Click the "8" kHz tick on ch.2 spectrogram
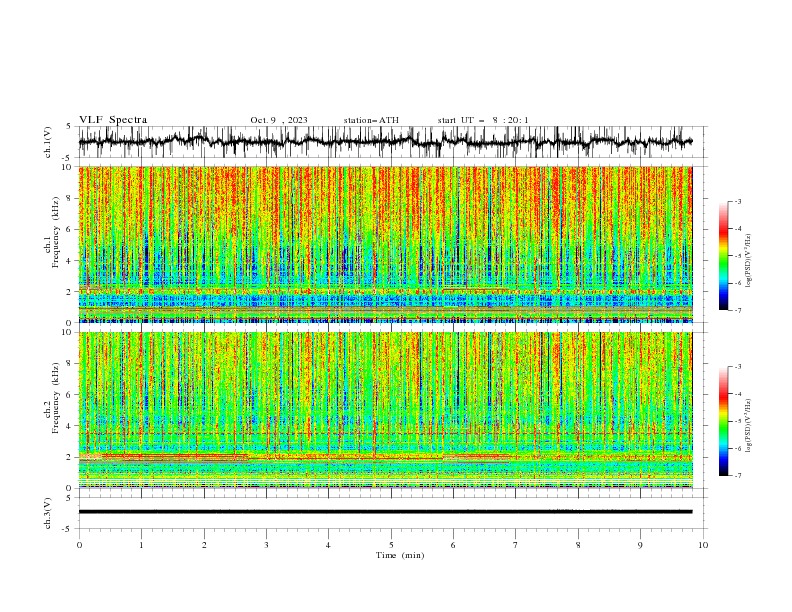Screen dimensions: 792x612 [71, 364]
